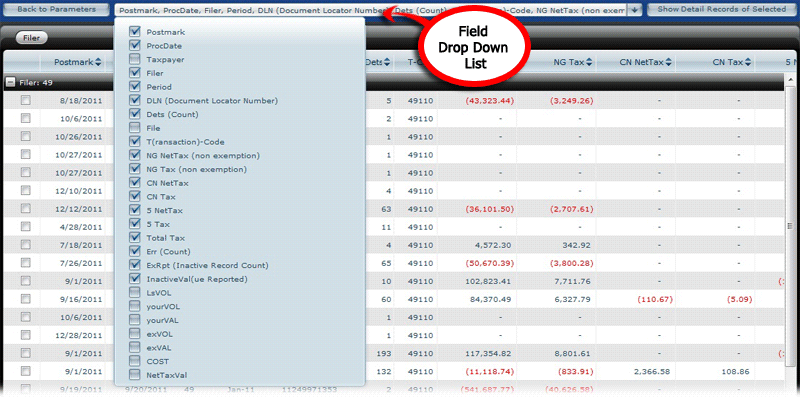Sort by CN Tax column arrows
The image size is (800, 398).
click(748, 62)
